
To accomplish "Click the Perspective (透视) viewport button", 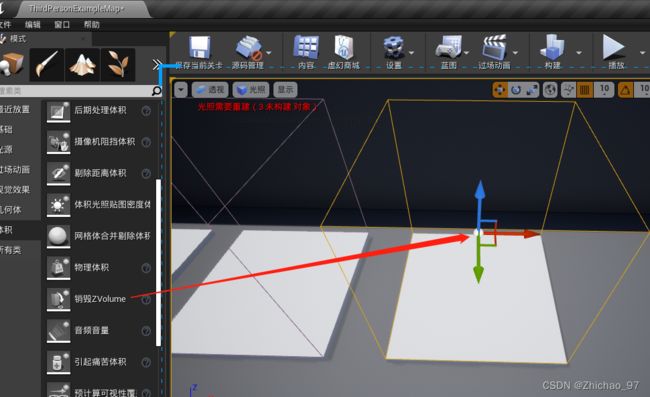I will (x=210, y=90).
